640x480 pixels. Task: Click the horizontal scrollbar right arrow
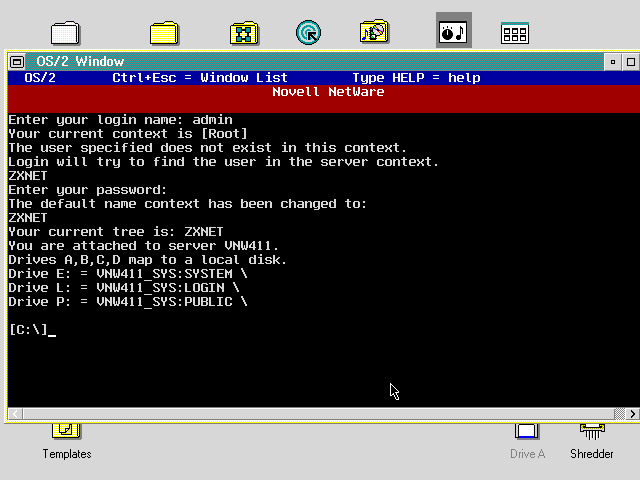tap(632, 414)
